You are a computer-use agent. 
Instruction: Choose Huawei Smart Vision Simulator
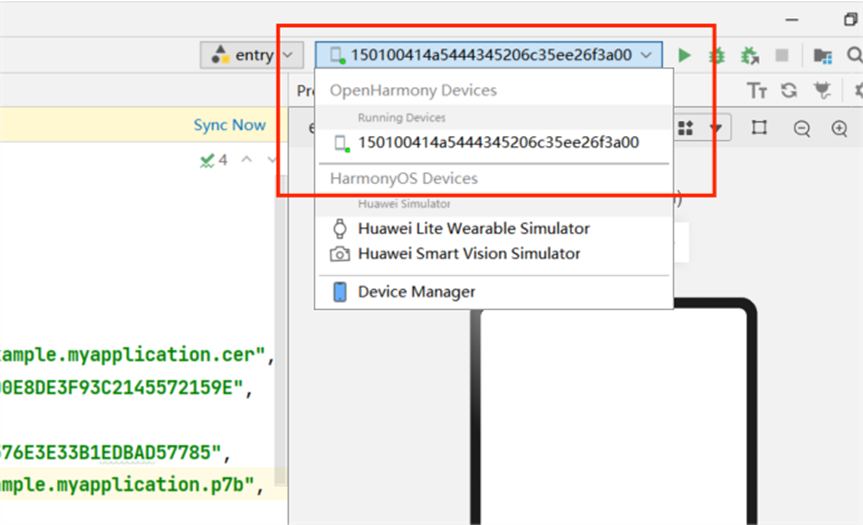494,254
